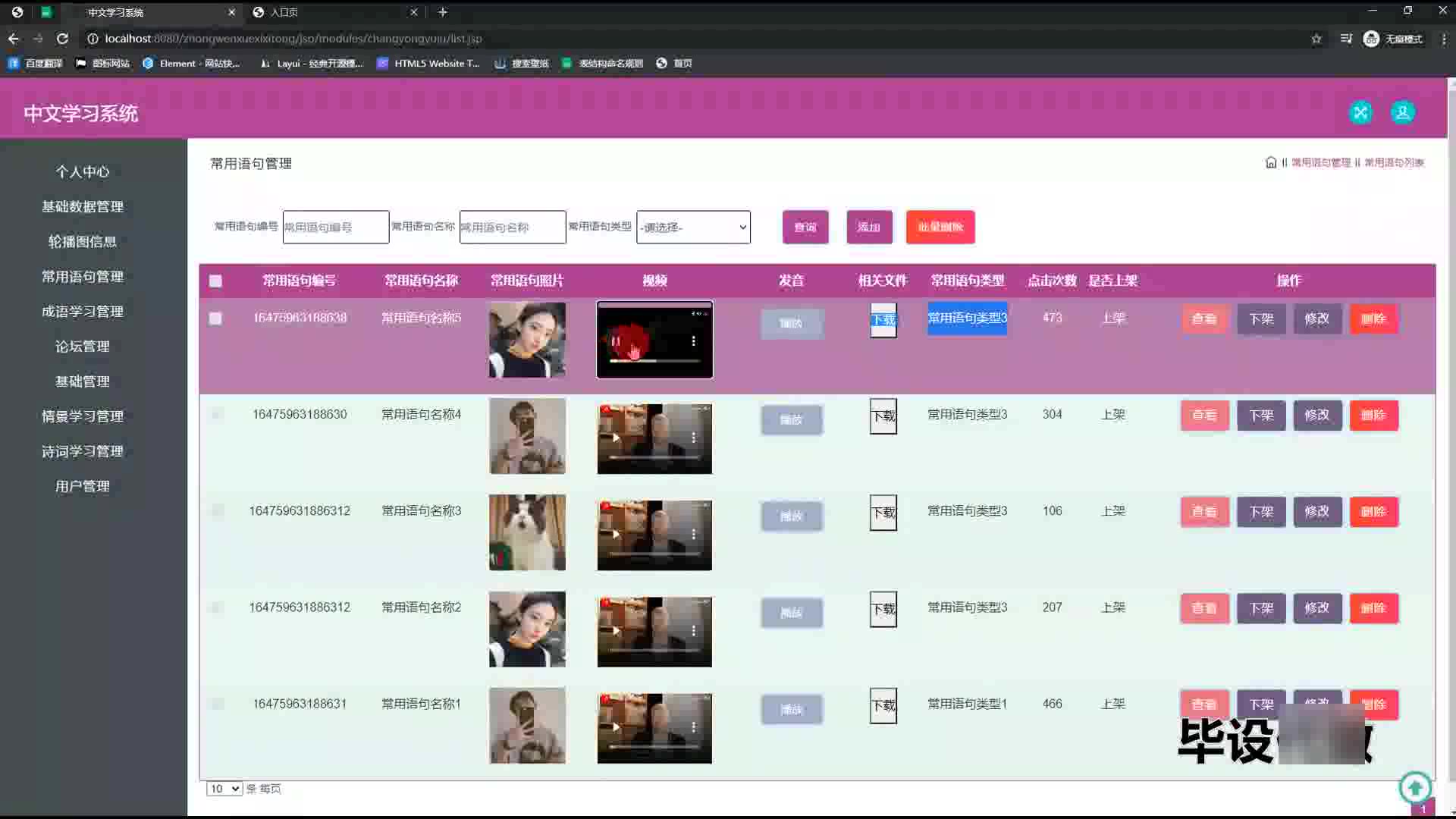Expand the 常用语句类型 select dropdown
The width and height of the screenshot is (1456, 819).
(693, 227)
